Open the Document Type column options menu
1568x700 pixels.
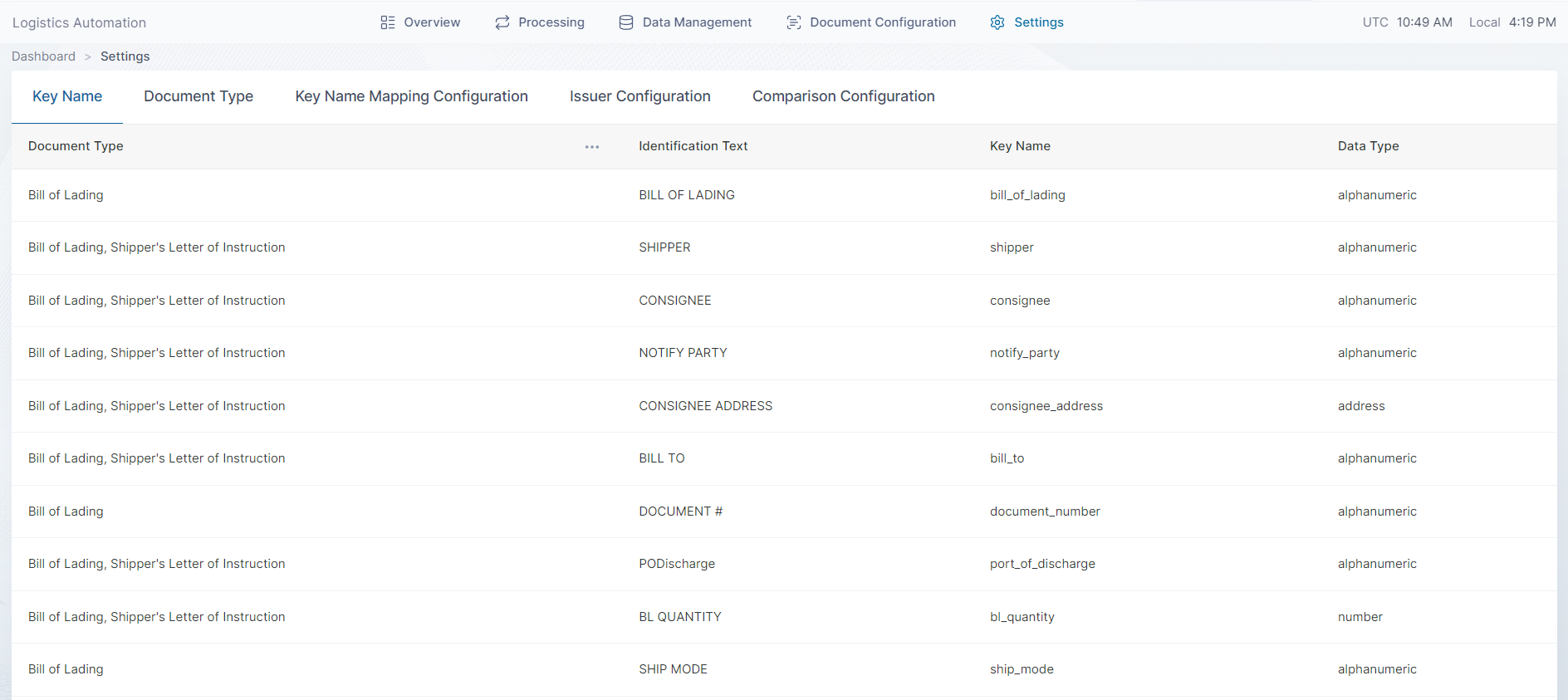(592, 147)
